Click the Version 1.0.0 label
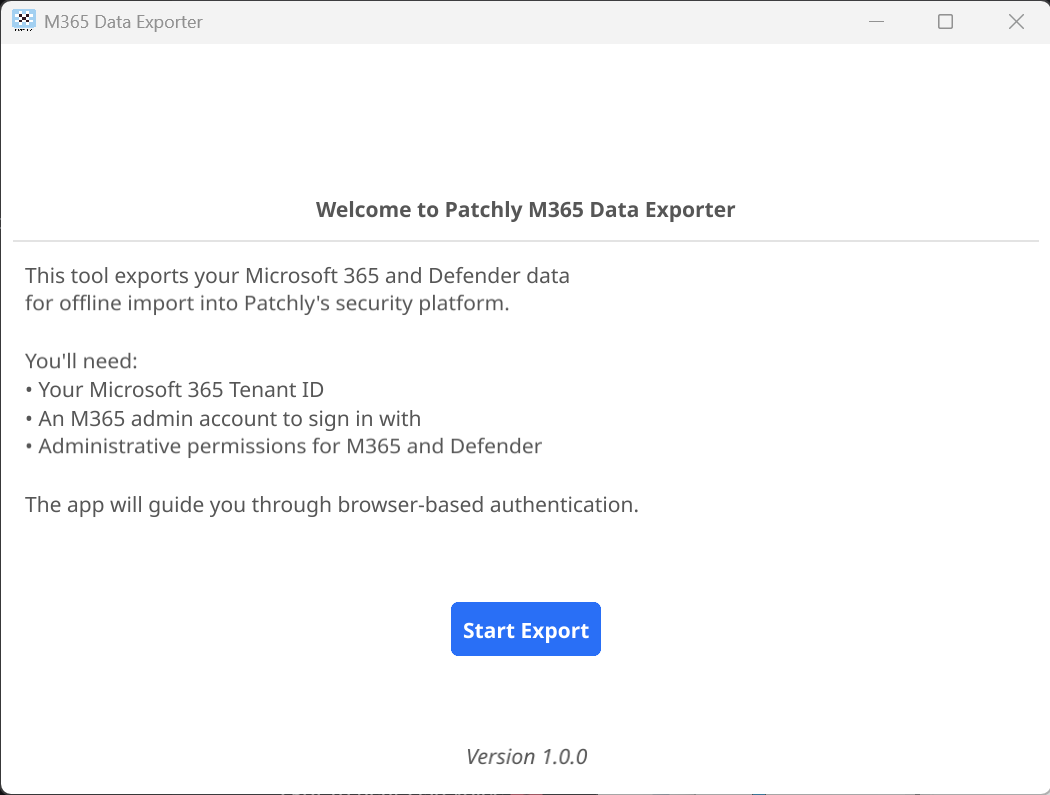This screenshot has width=1050, height=795. (526, 756)
